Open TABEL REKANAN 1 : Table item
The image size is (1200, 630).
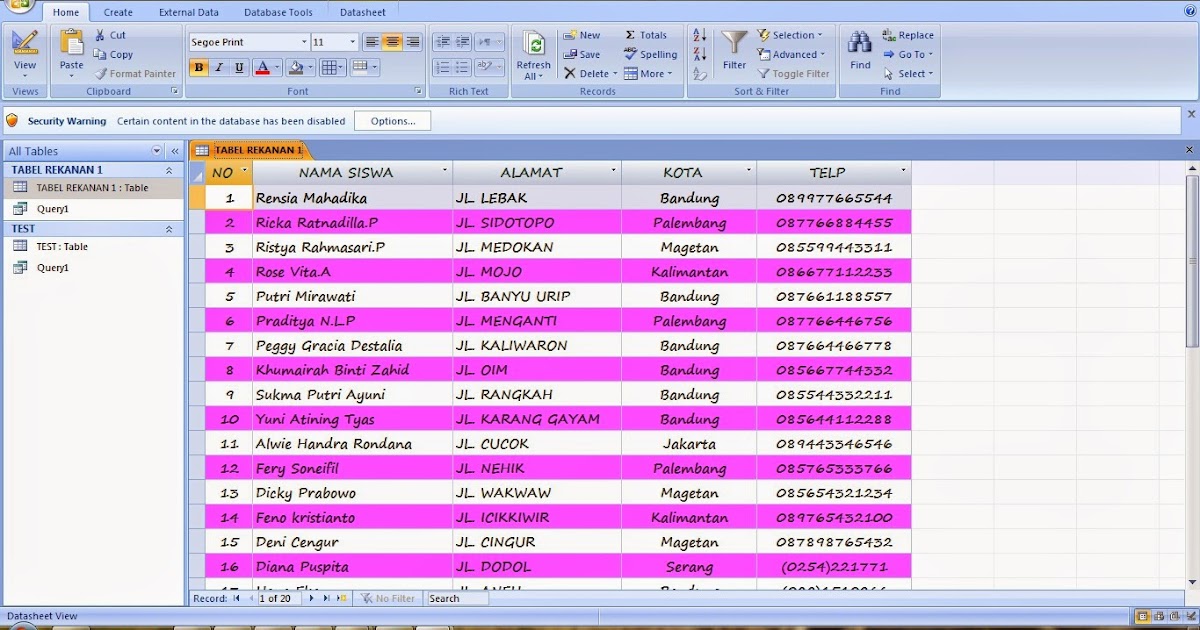click(92, 188)
